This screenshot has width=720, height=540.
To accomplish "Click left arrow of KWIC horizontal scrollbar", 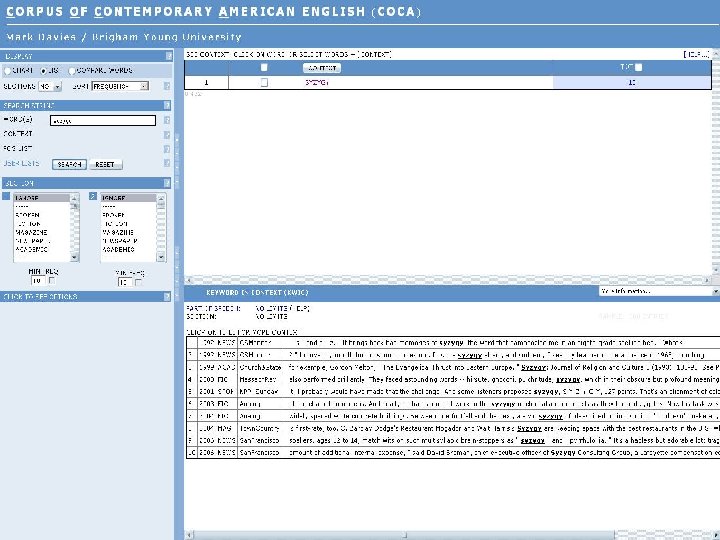I will [188, 535].
